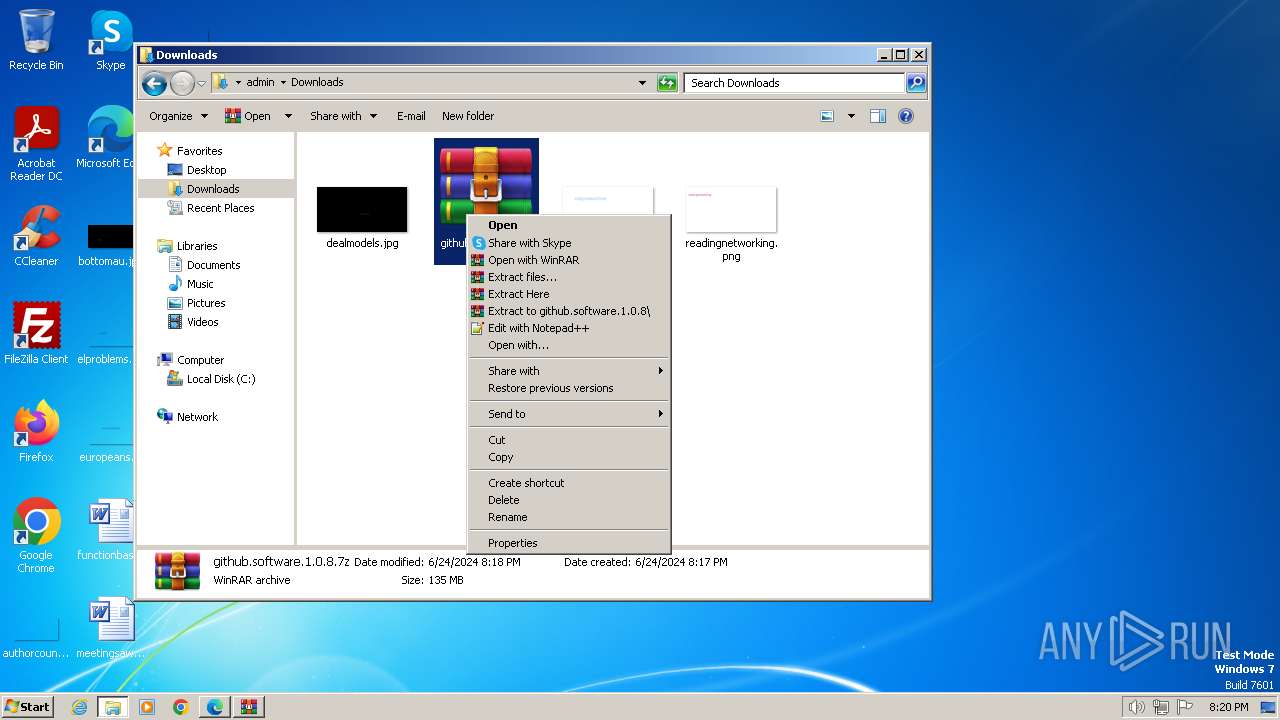Choose Delete in the context menu

569,500
